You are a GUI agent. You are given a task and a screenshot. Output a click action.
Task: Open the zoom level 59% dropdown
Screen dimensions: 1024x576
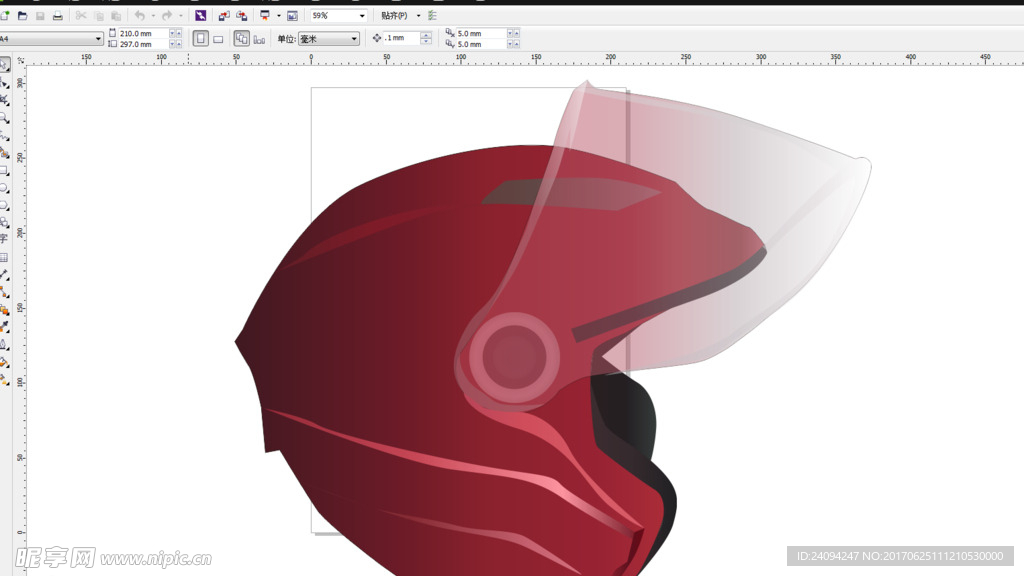[x=361, y=16]
